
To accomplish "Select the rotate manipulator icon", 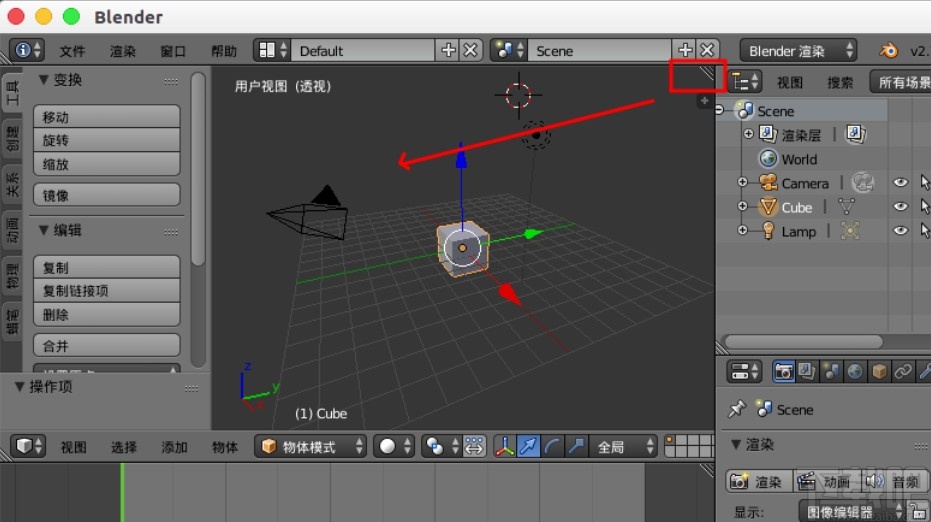I will pyautogui.click(x=552, y=446).
